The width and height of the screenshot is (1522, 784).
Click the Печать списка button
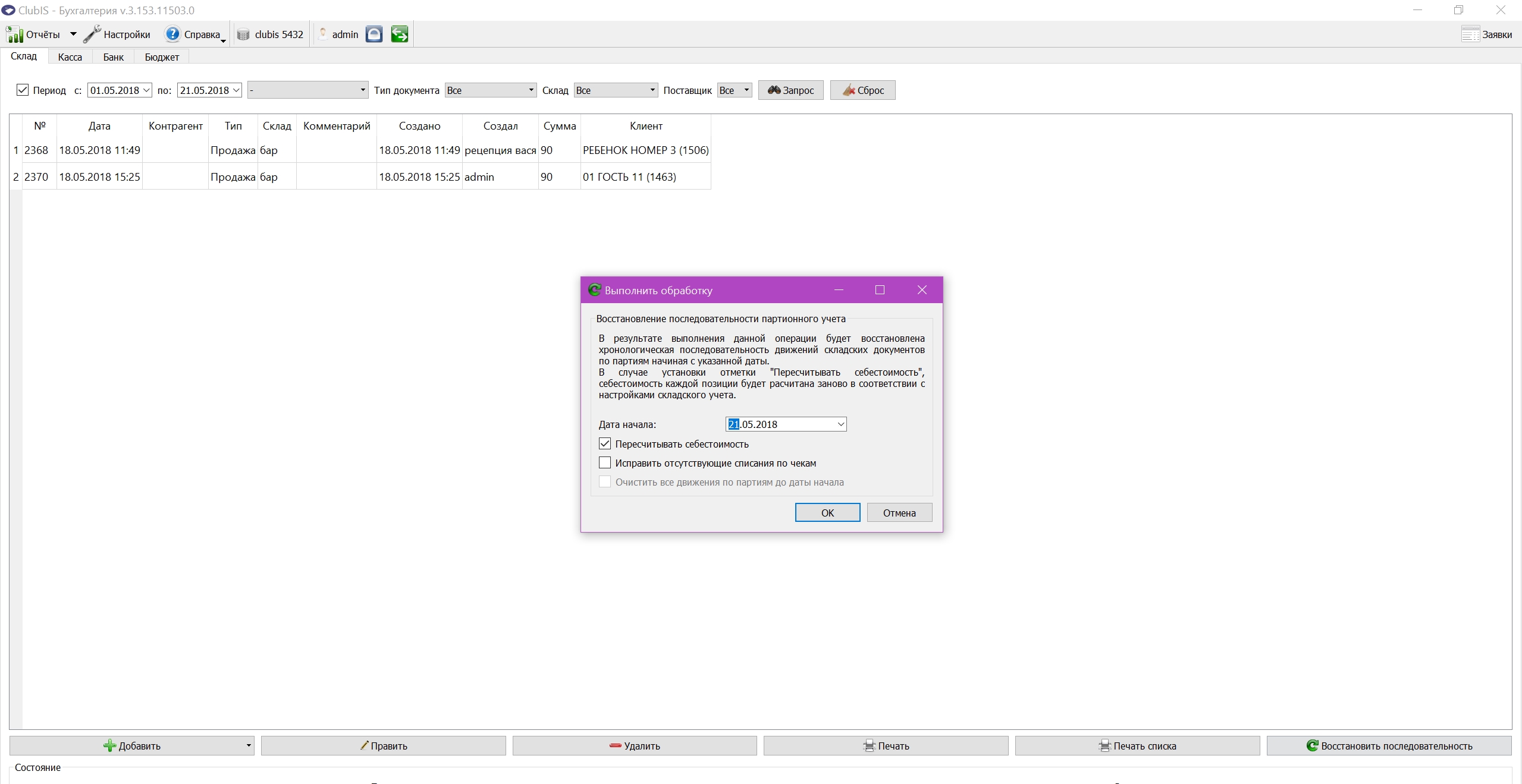coord(1137,746)
